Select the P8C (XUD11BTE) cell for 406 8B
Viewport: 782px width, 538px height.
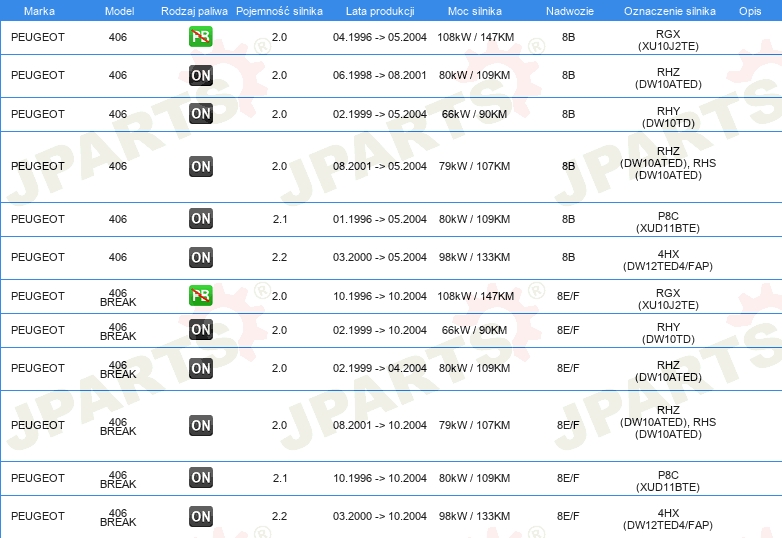click(x=668, y=222)
